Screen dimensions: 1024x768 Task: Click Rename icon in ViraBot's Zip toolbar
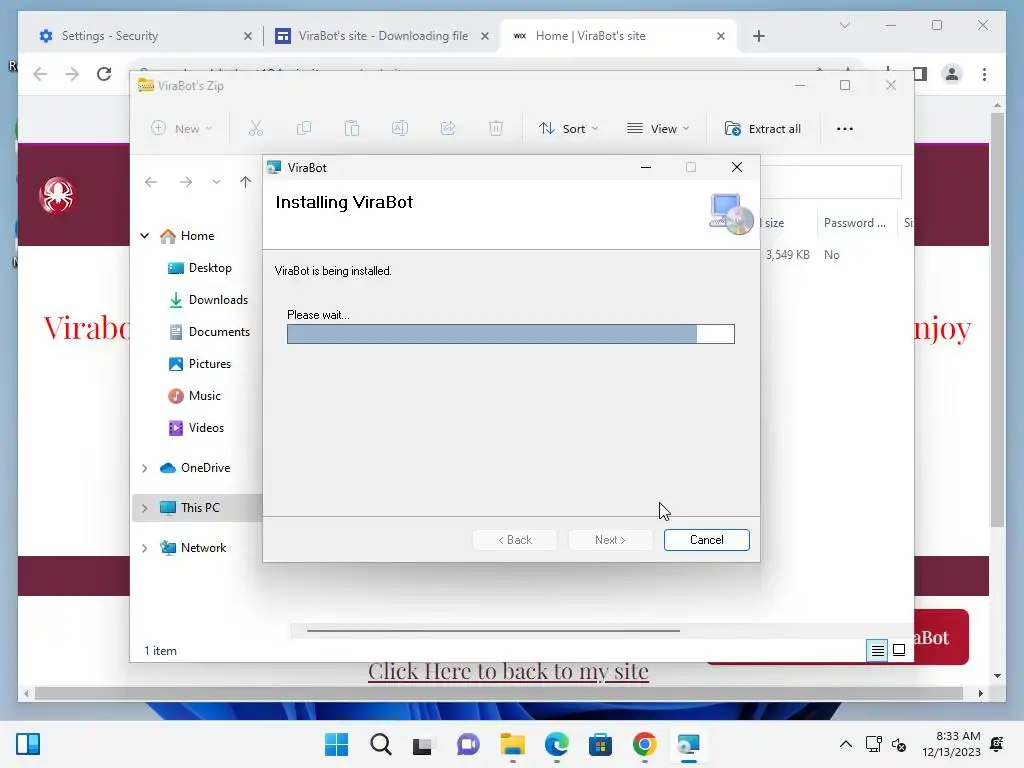click(x=400, y=129)
